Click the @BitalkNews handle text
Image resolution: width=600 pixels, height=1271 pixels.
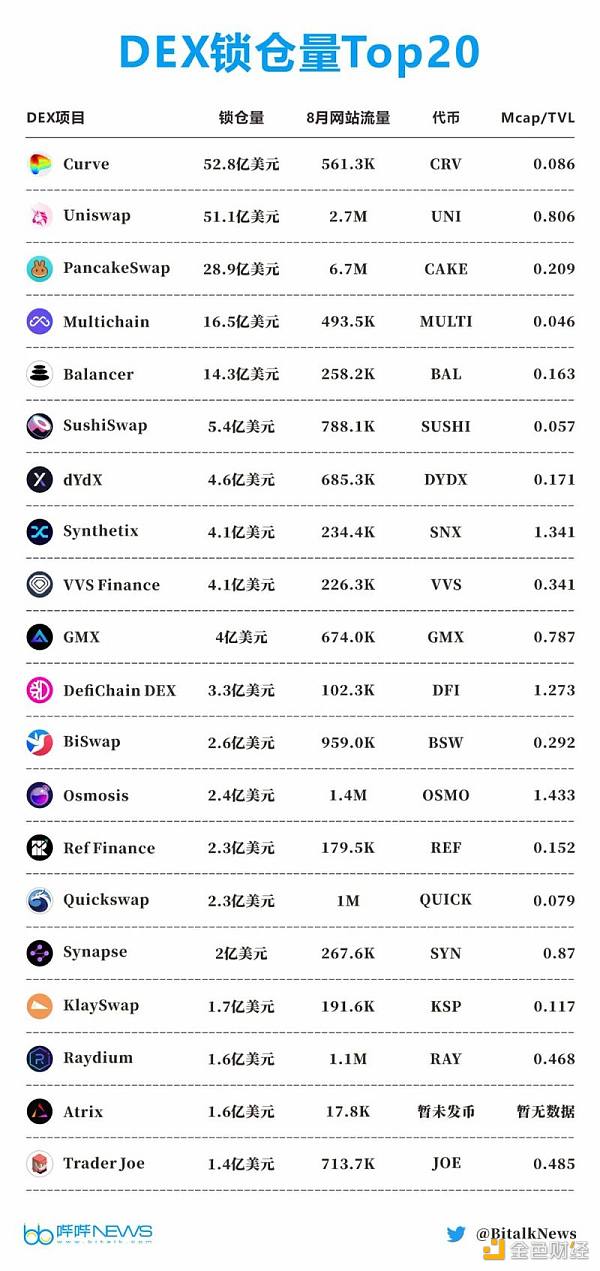525,1233
